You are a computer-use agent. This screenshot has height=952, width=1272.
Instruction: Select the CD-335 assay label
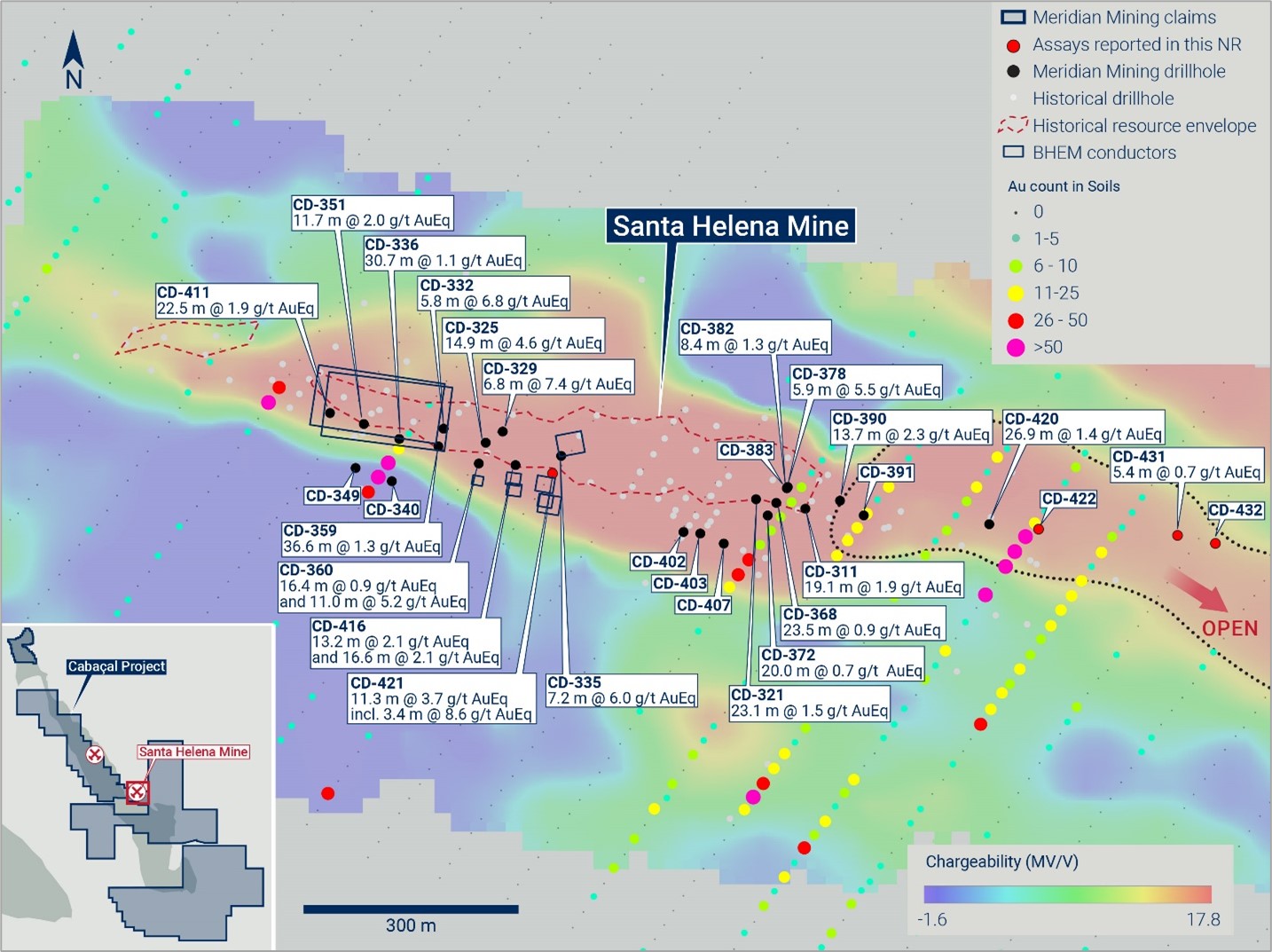(x=622, y=690)
